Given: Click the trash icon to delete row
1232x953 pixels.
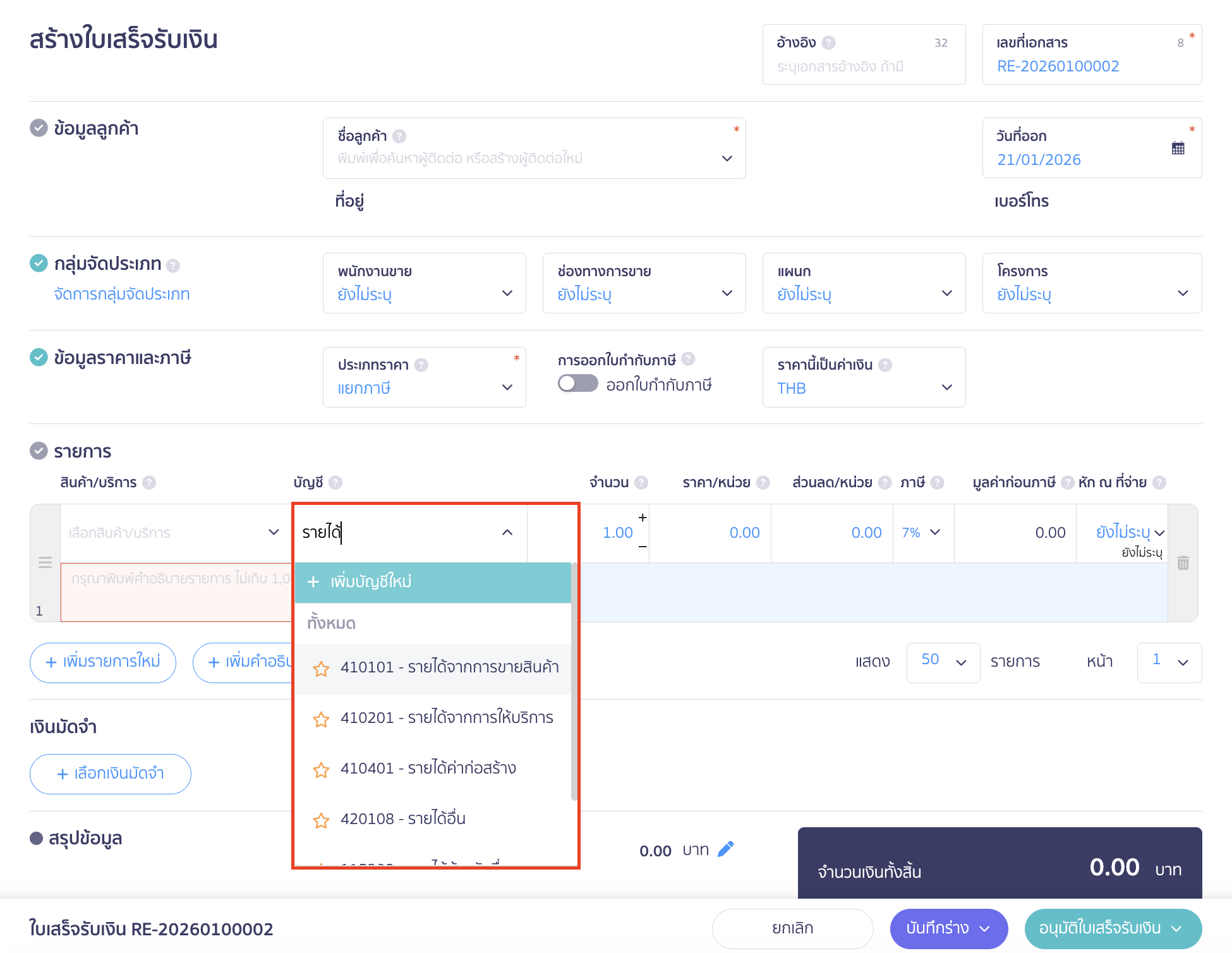Looking at the screenshot, I should click(1183, 563).
